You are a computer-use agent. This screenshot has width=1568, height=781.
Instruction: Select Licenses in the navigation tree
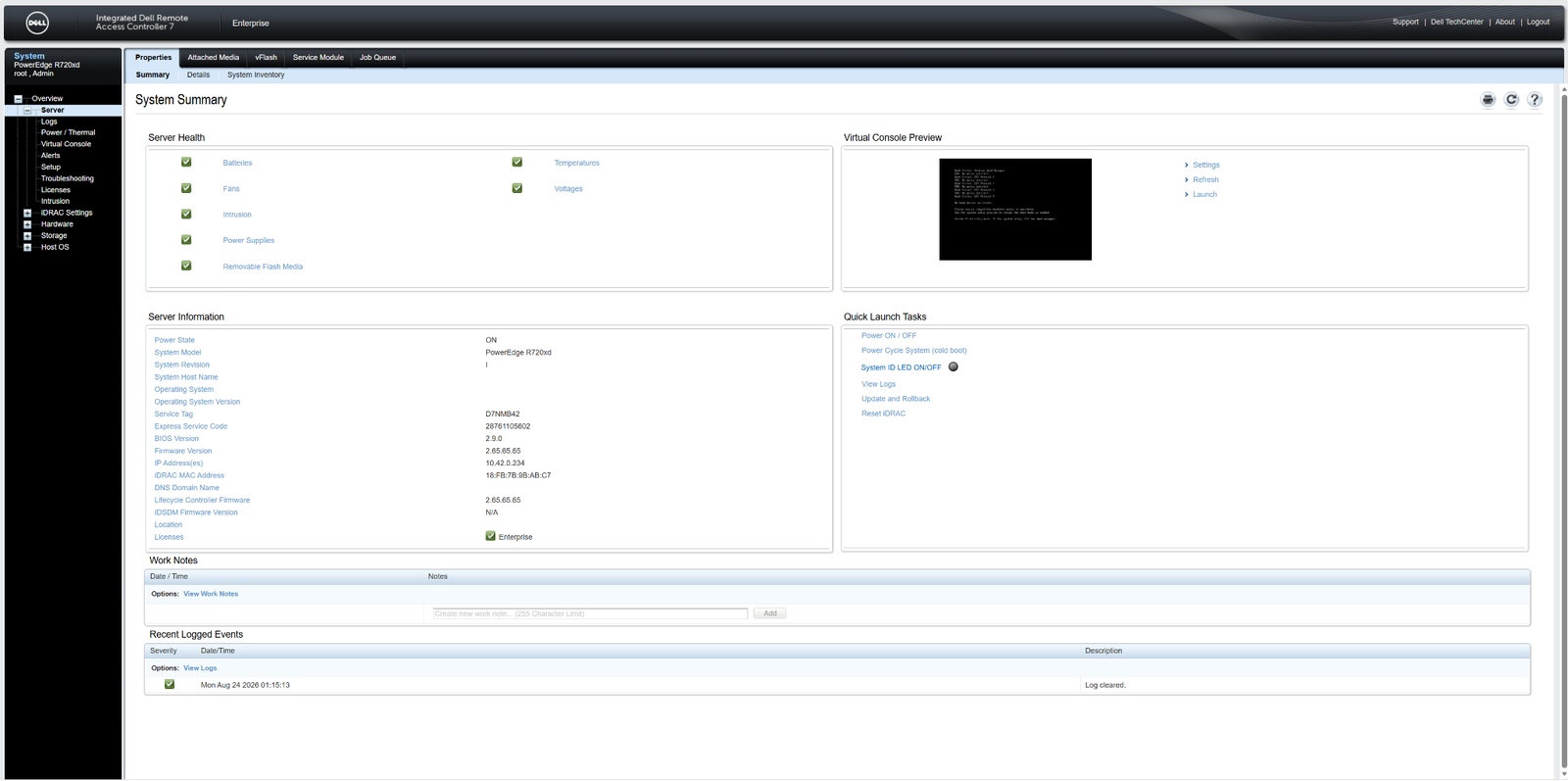tap(55, 190)
